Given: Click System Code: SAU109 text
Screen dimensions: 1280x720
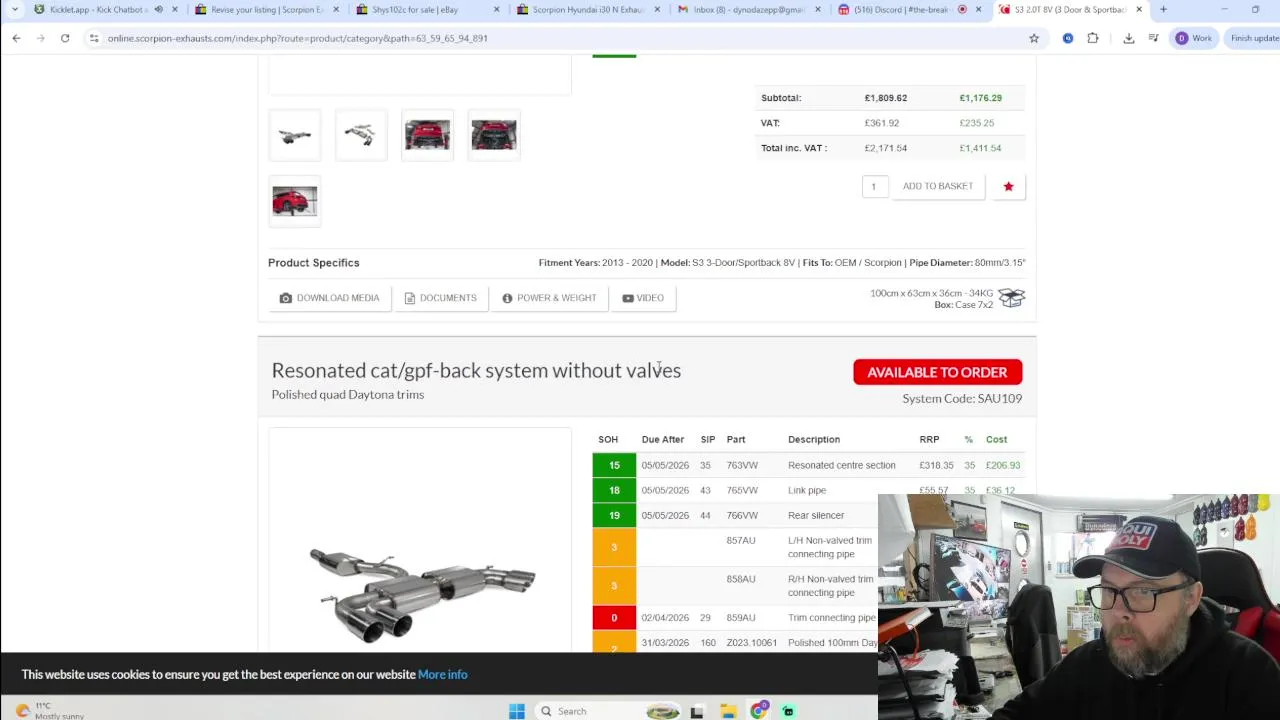Looking at the screenshot, I should click(962, 399).
